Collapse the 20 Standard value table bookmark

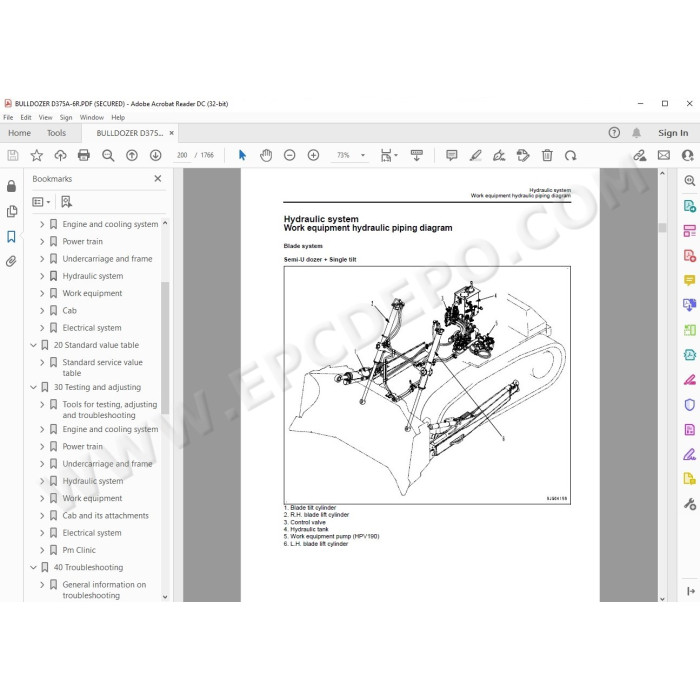pyautogui.click(x=33, y=345)
